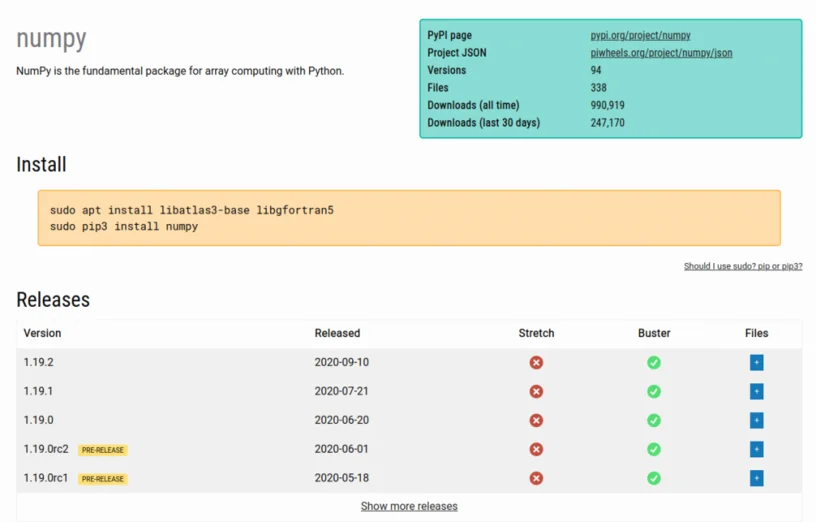Open the piwheels numpy JSON link
Screen dimensions: 816x522
[661, 53]
